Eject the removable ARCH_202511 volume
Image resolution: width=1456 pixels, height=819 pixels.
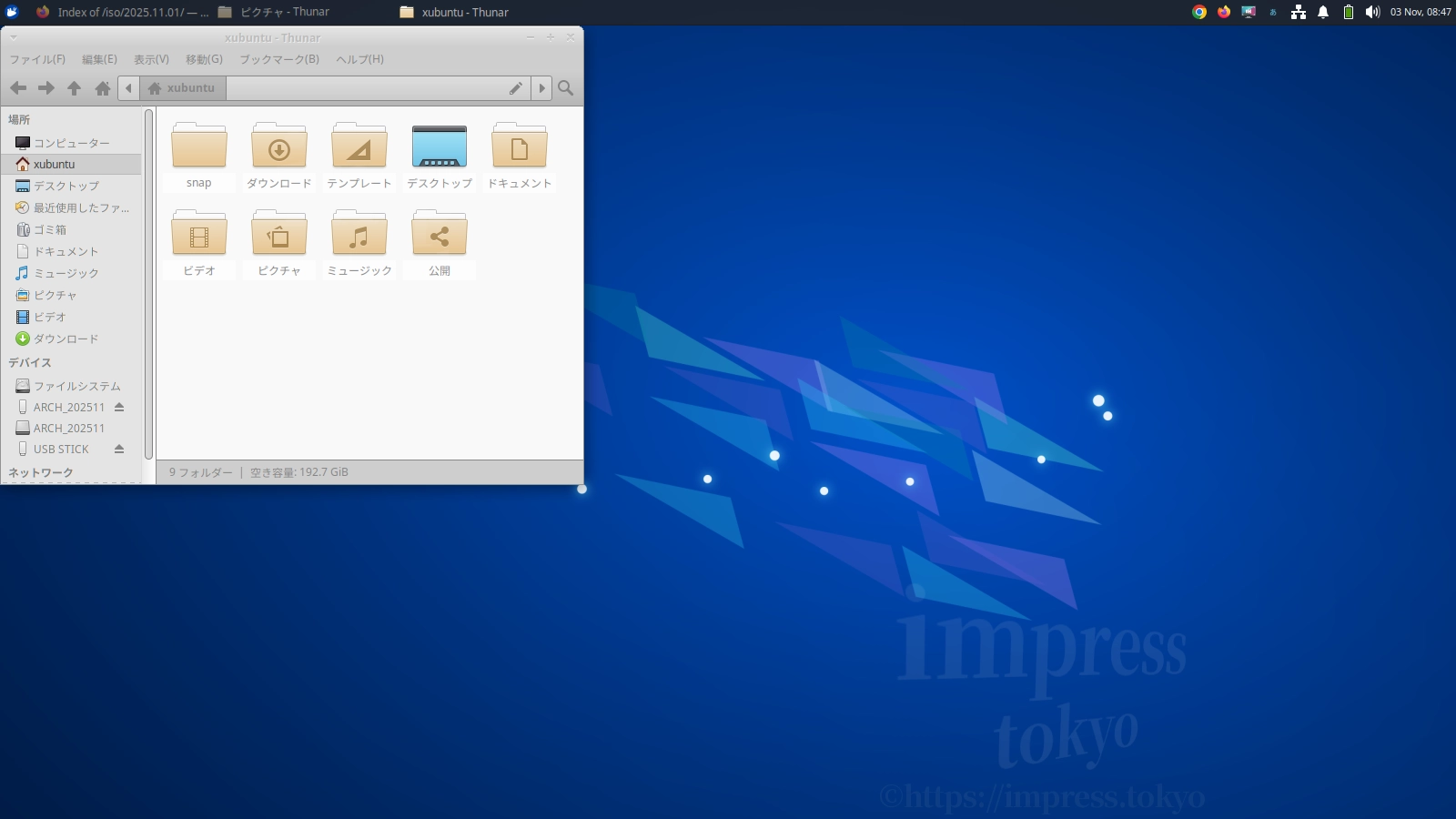point(119,407)
